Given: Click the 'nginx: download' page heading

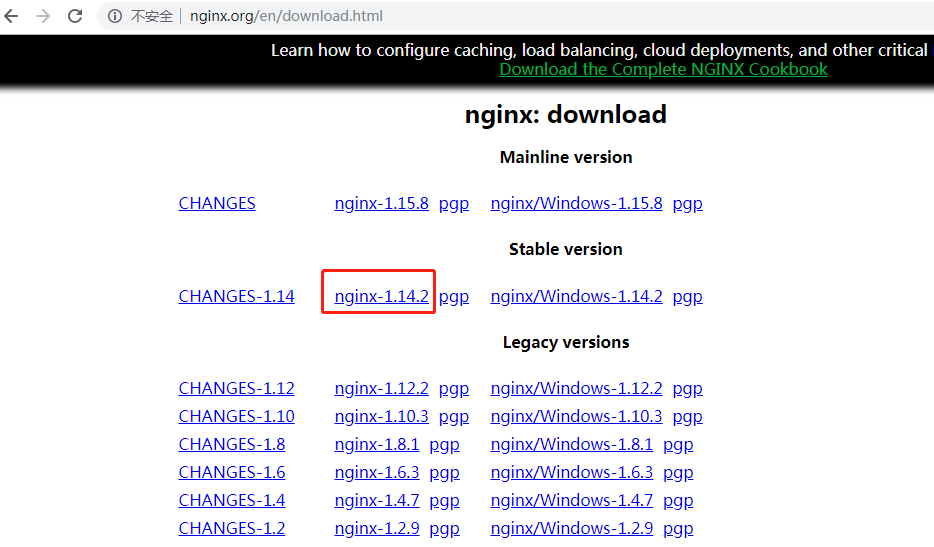Looking at the screenshot, I should pos(565,114).
